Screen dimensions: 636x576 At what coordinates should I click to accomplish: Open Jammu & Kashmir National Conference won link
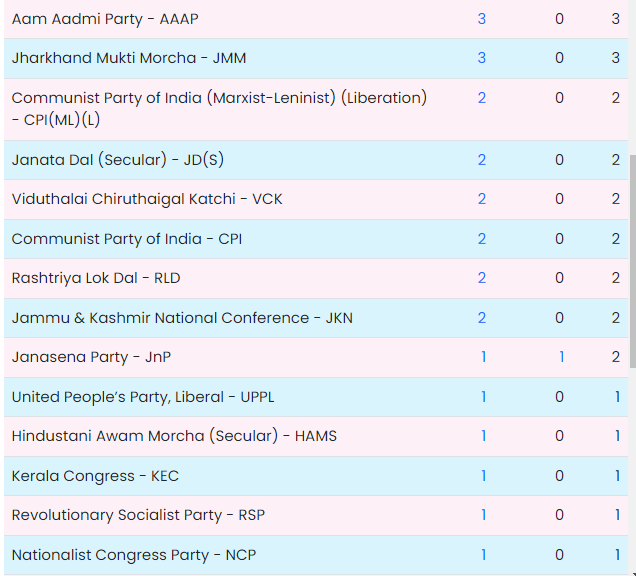click(481, 318)
